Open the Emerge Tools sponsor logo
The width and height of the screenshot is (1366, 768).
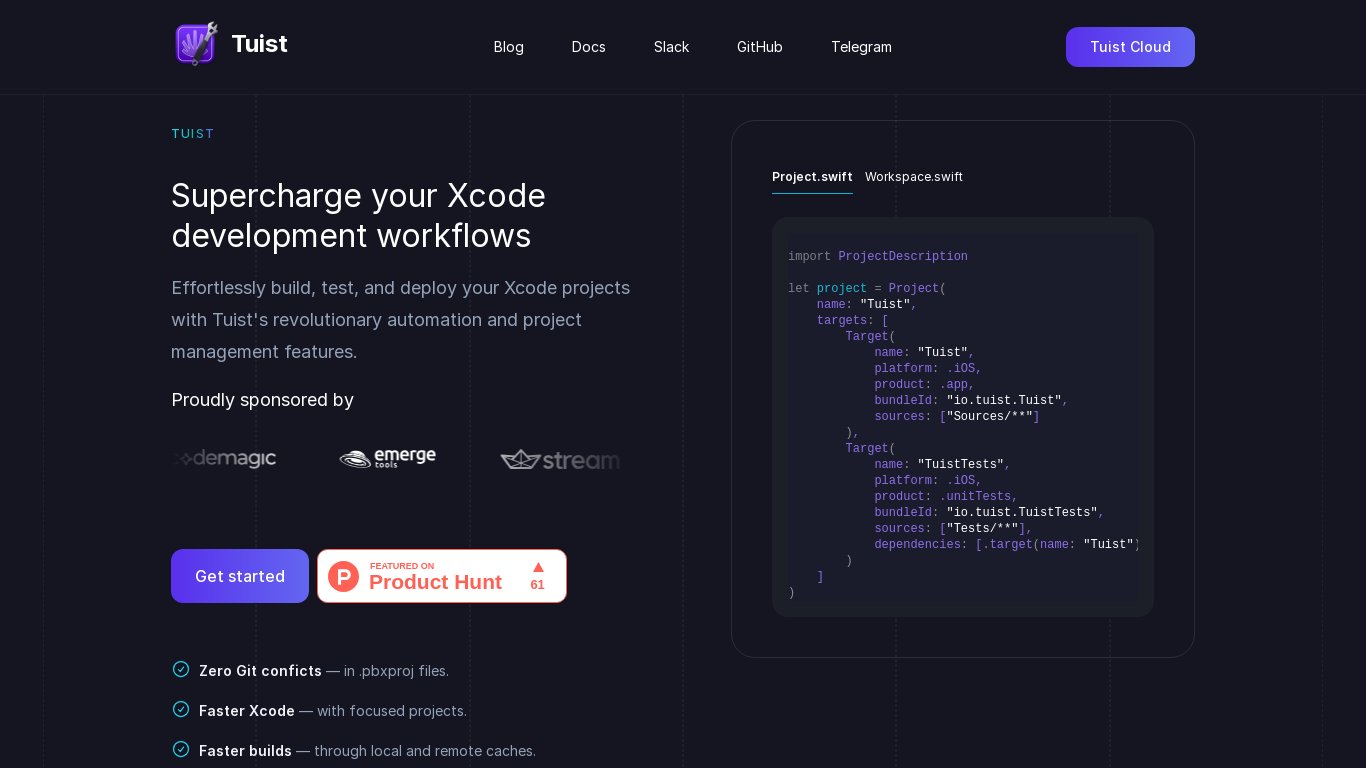(388, 458)
